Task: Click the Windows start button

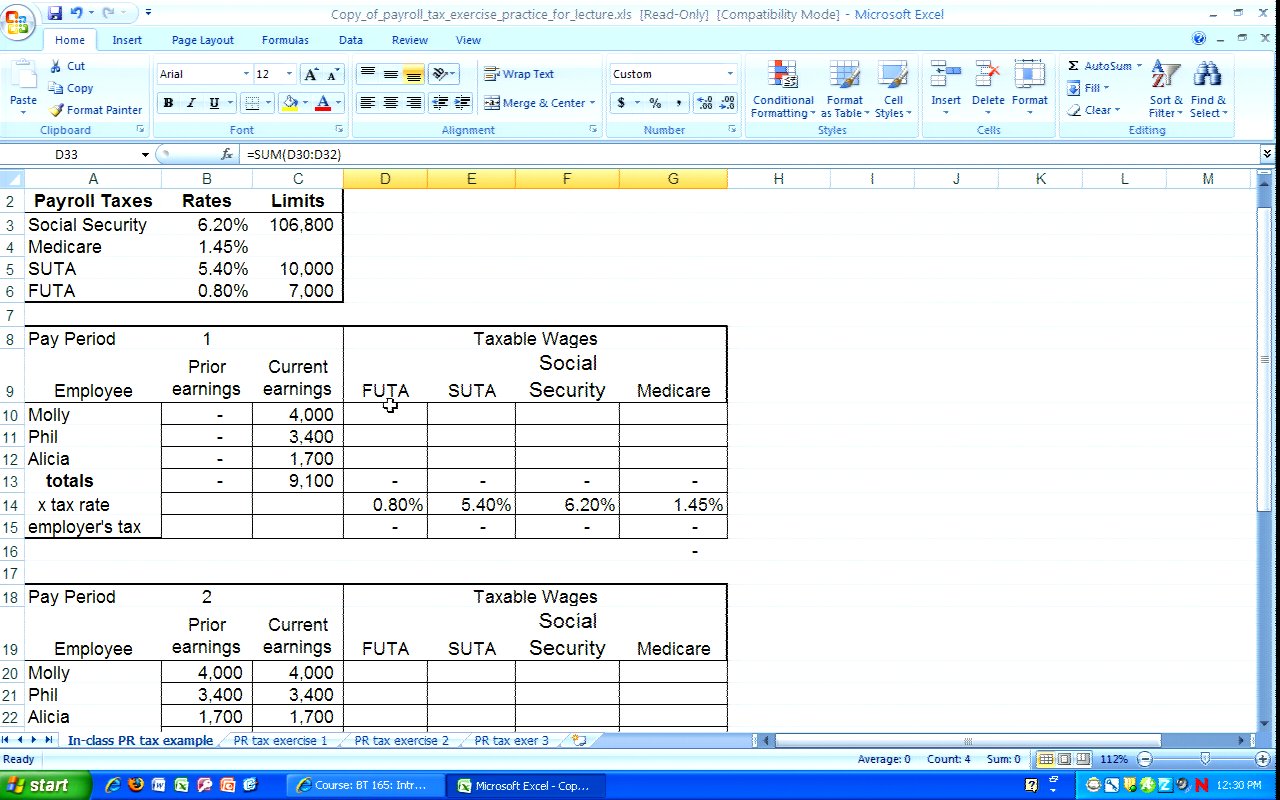Action: 38,785
